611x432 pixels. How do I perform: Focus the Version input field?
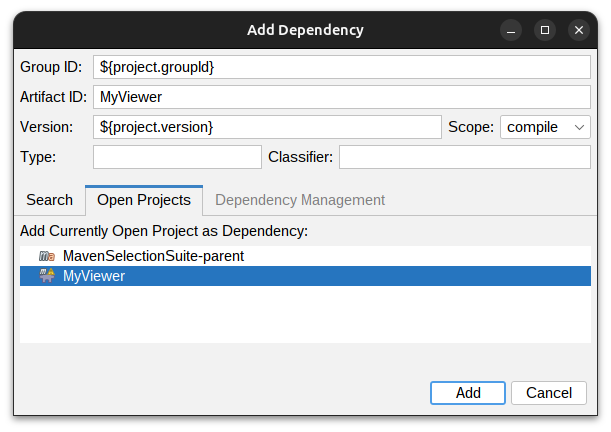point(267,127)
